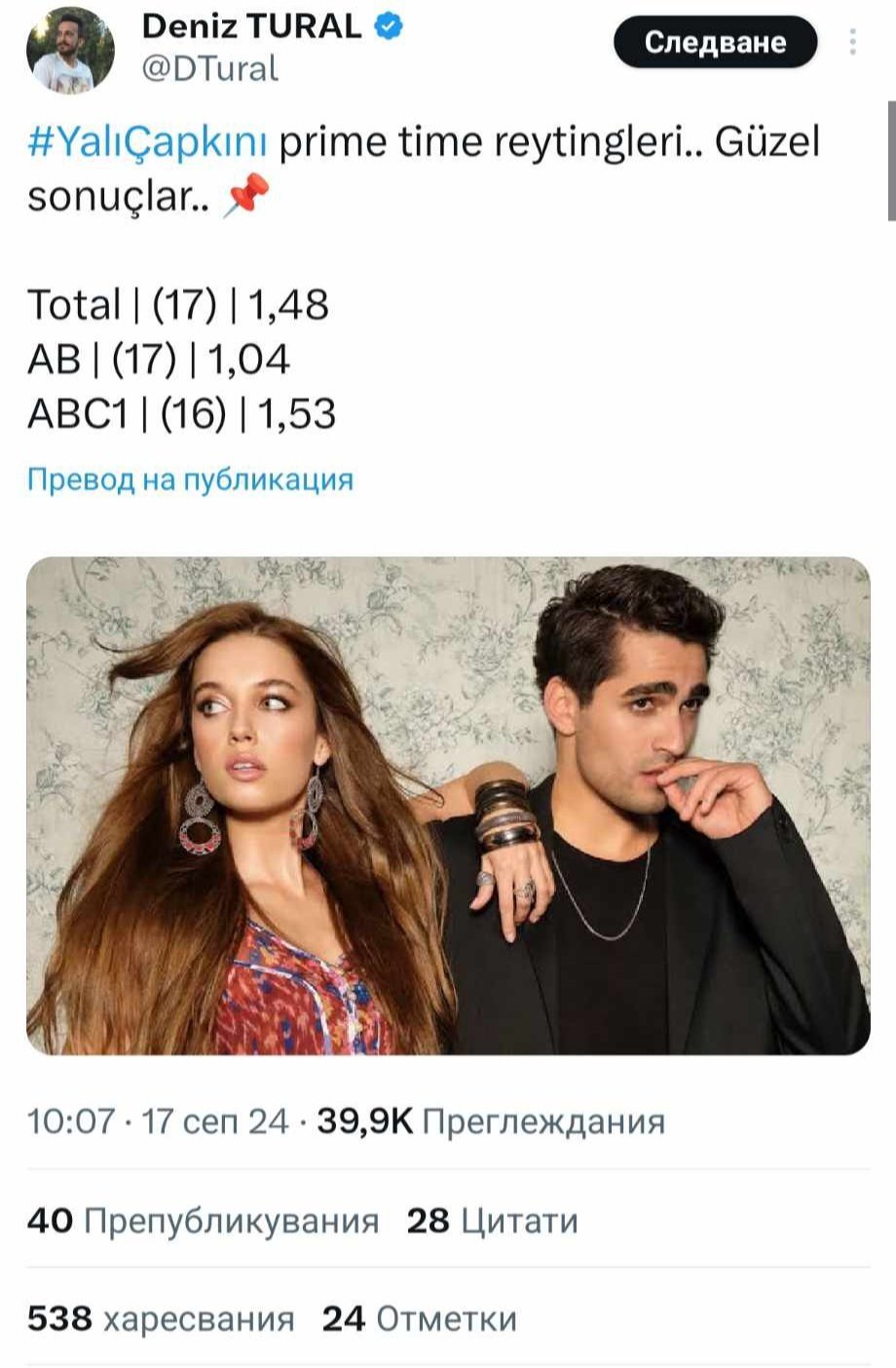This screenshot has width=896, height=1368.
Task: View the 39,9K Преглеждания view count
Action: click(491, 1121)
